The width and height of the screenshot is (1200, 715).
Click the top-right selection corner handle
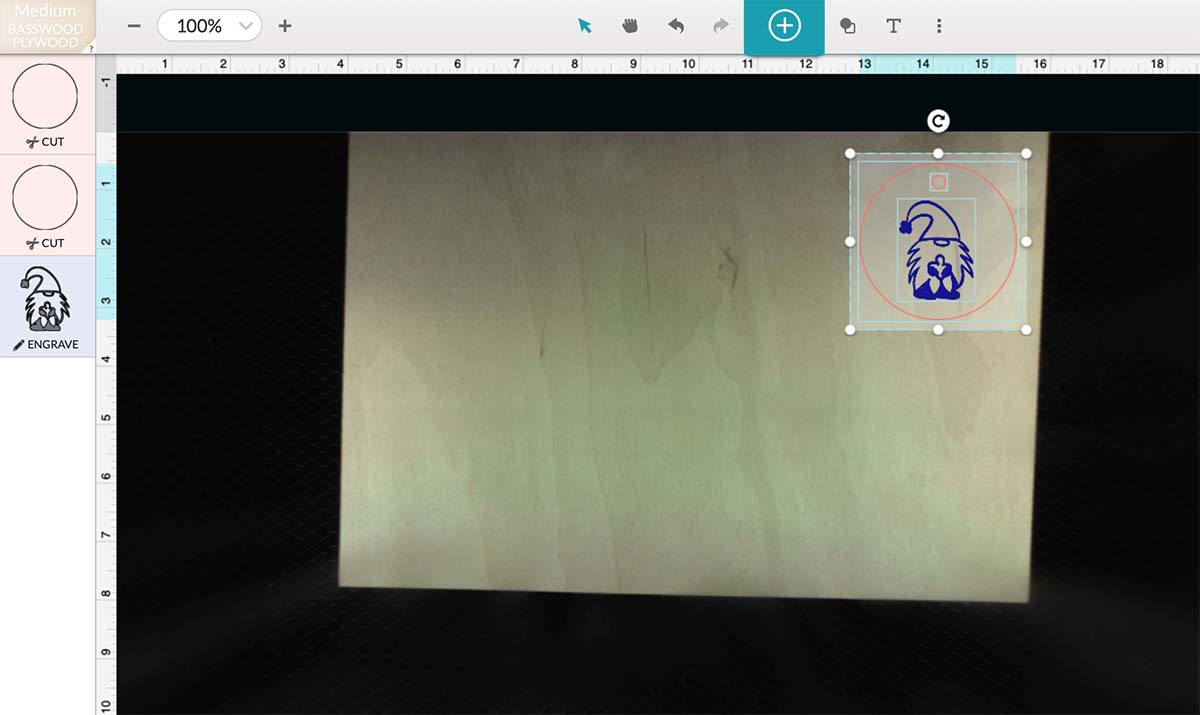1026,154
